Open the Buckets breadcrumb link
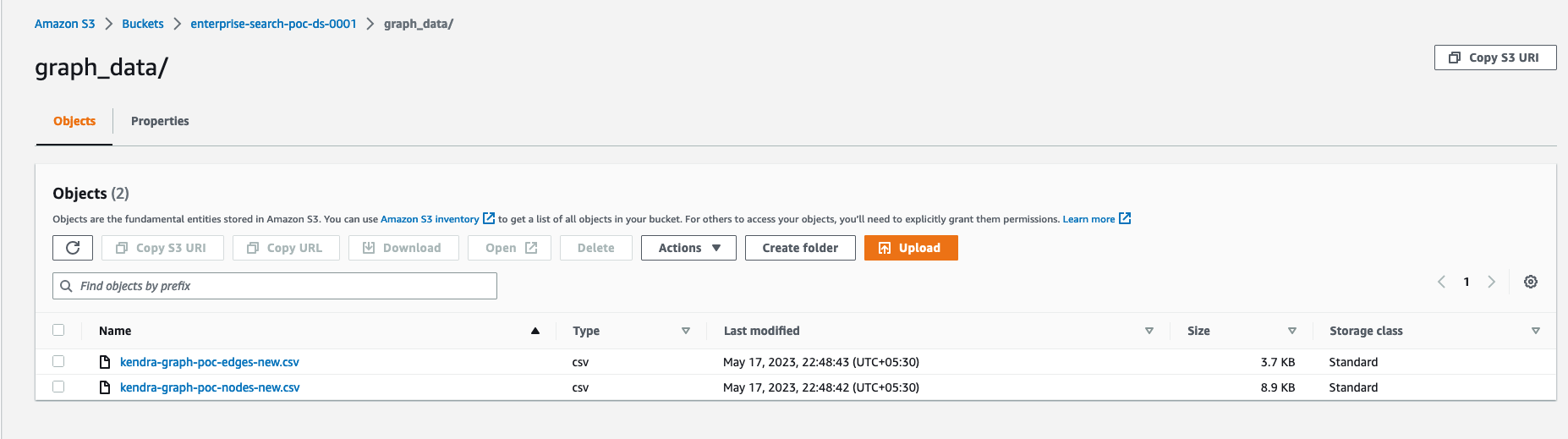The width and height of the screenshot is (1568, 439). (143, 24)
